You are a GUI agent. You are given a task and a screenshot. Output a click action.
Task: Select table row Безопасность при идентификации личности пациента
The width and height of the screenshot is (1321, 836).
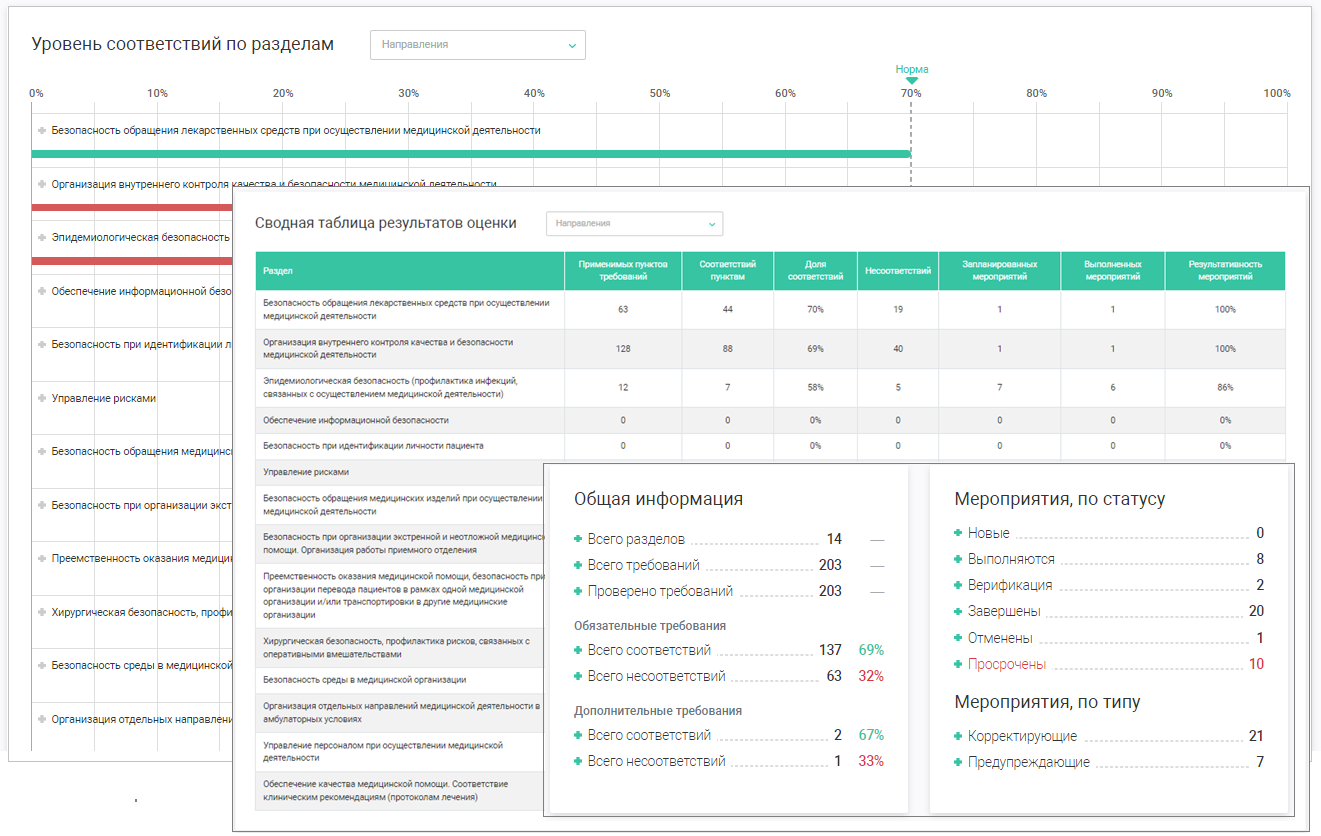[770, 446]
